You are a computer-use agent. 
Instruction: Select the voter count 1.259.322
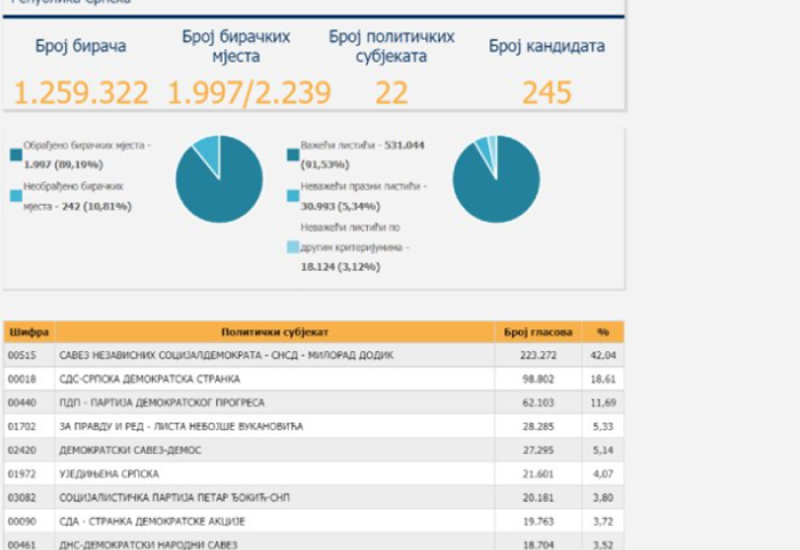tap(81, 93)
